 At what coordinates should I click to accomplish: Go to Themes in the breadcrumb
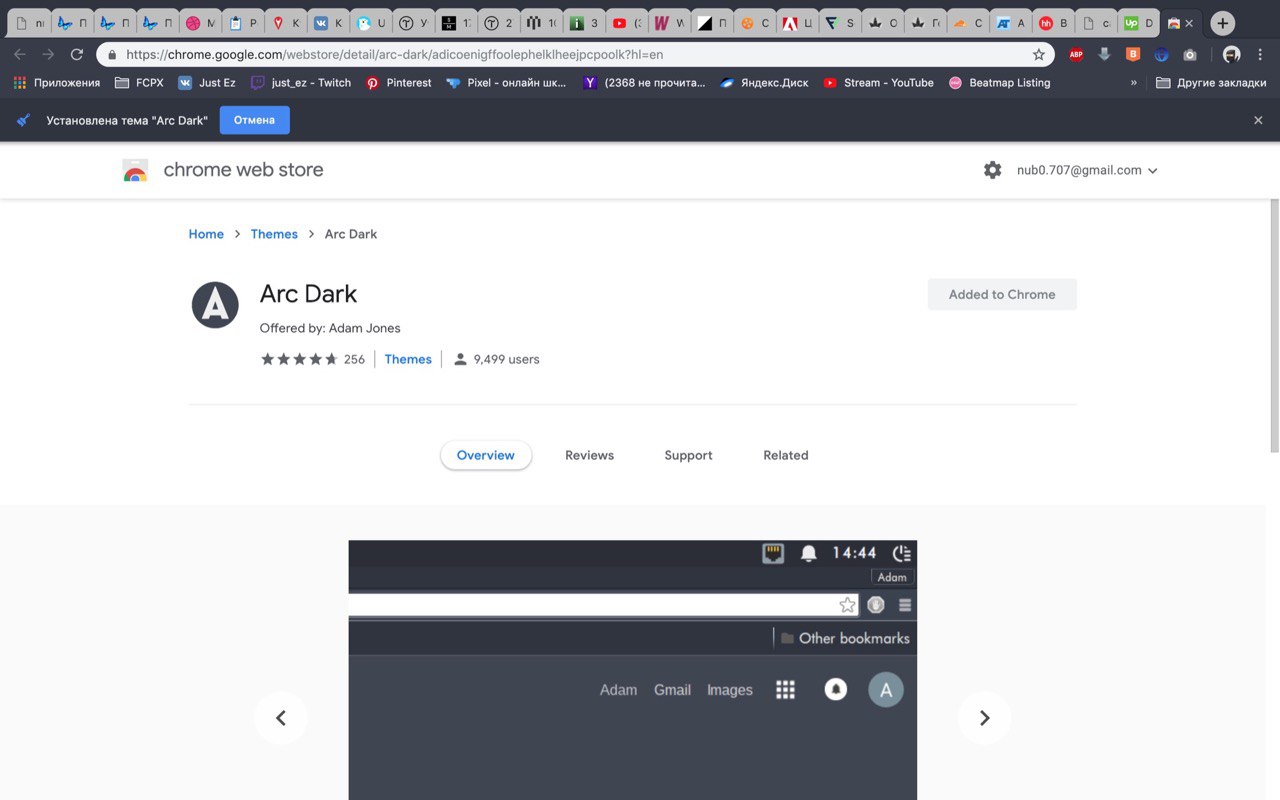click(274, 234)
